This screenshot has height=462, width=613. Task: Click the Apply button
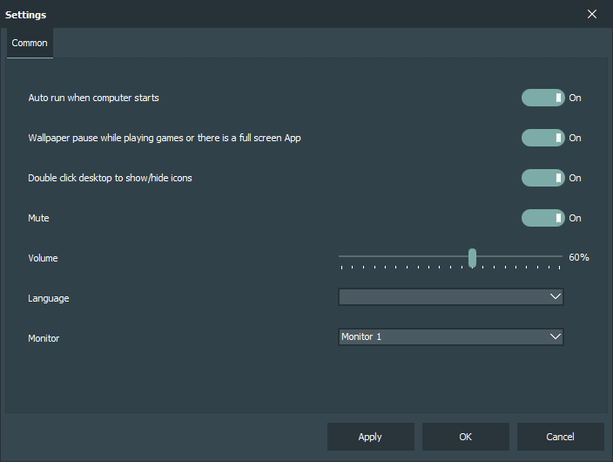pos(371,437)
